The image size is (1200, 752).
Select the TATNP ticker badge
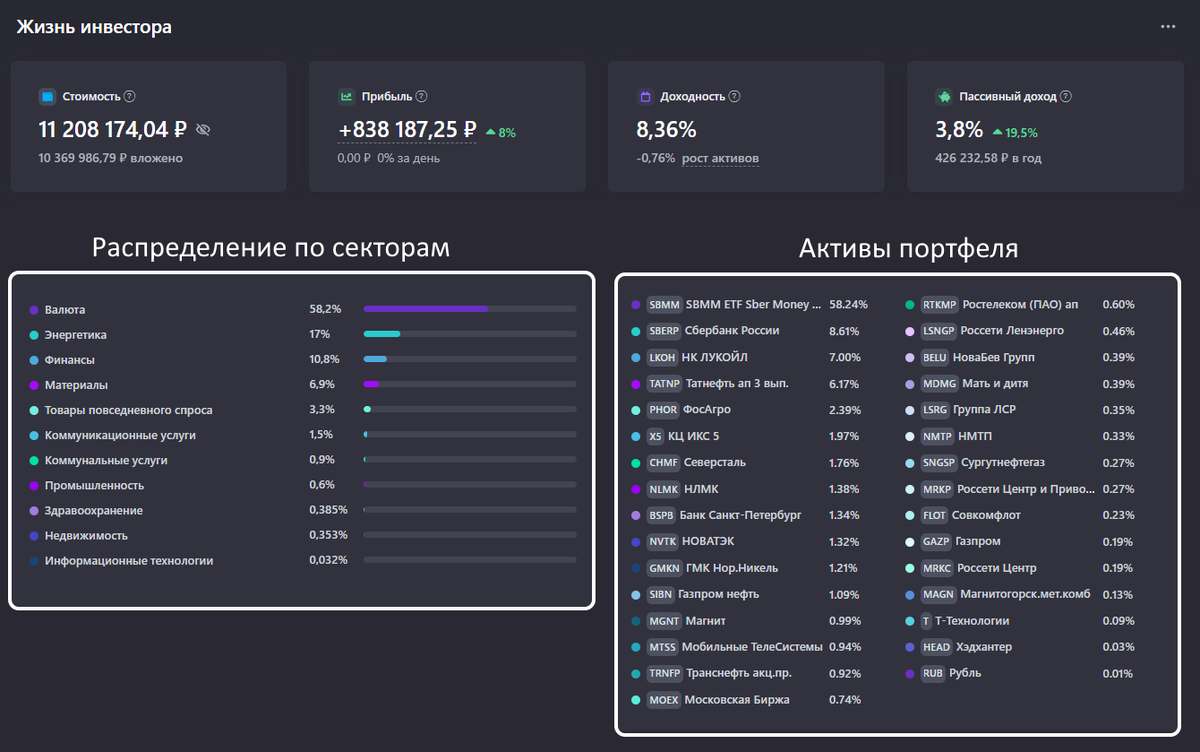[x=664, y=383]
